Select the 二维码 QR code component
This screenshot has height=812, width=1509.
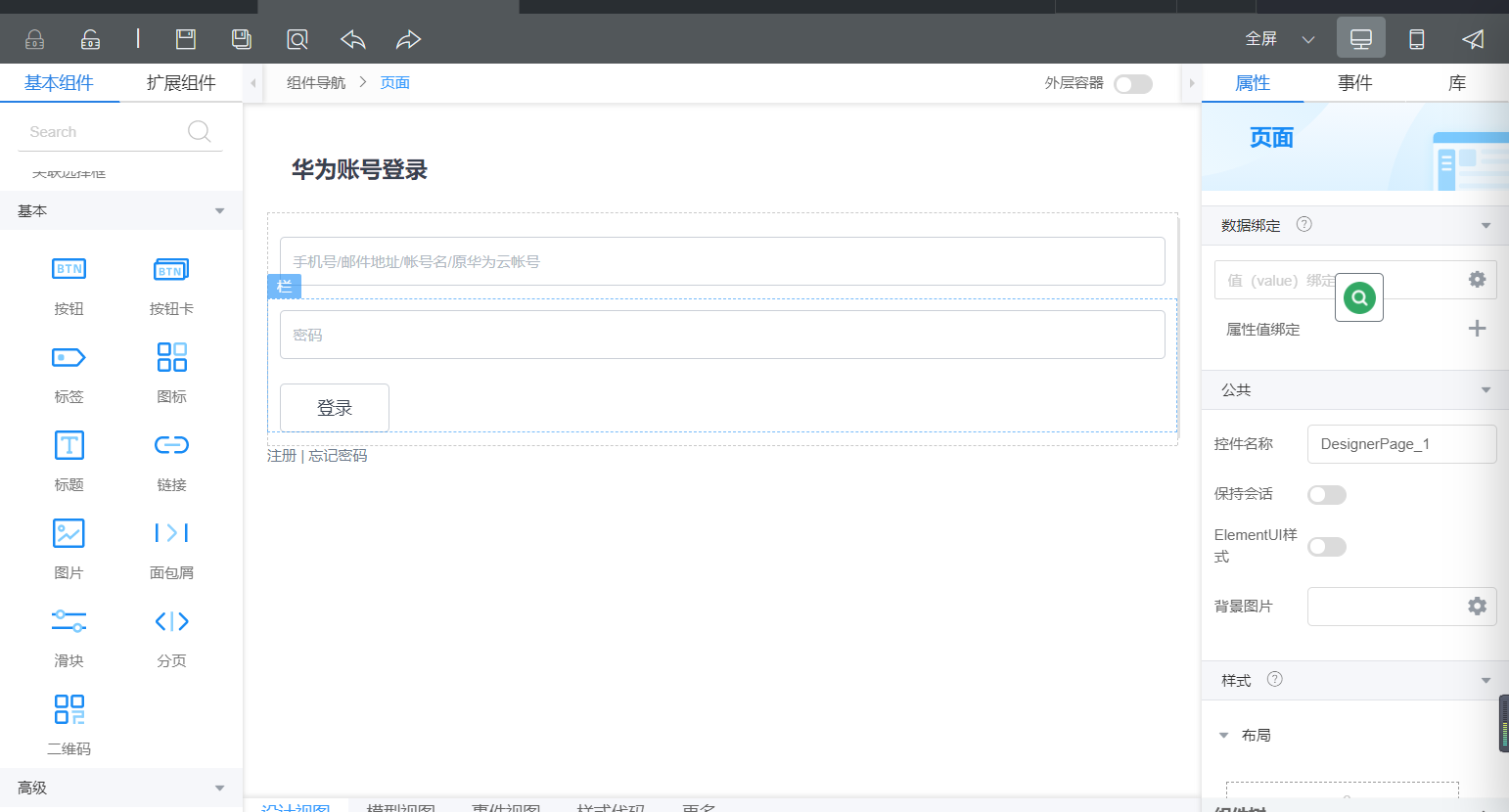coord(69,726)
